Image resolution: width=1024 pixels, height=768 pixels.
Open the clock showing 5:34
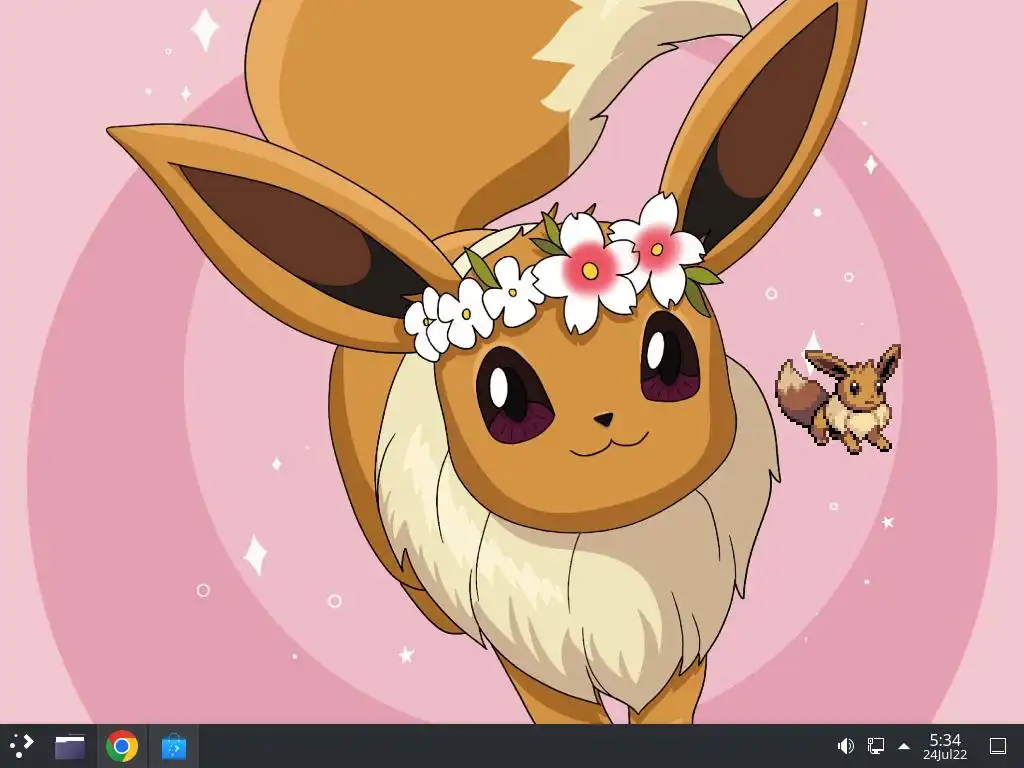point(945,746)
